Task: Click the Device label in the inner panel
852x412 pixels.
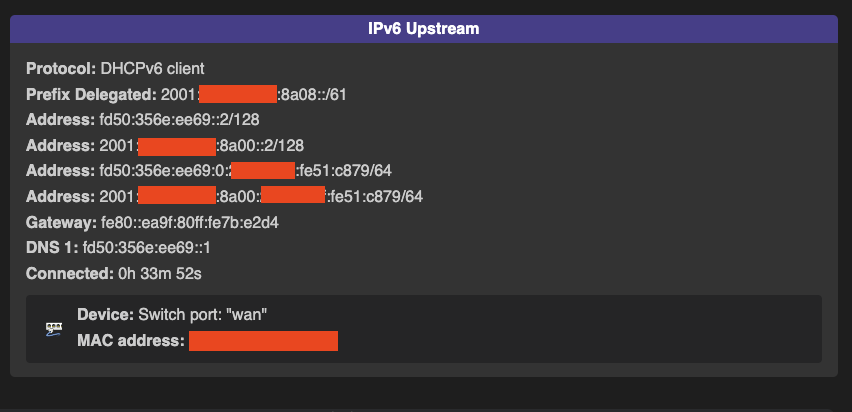Action: [x=105, y=315]
